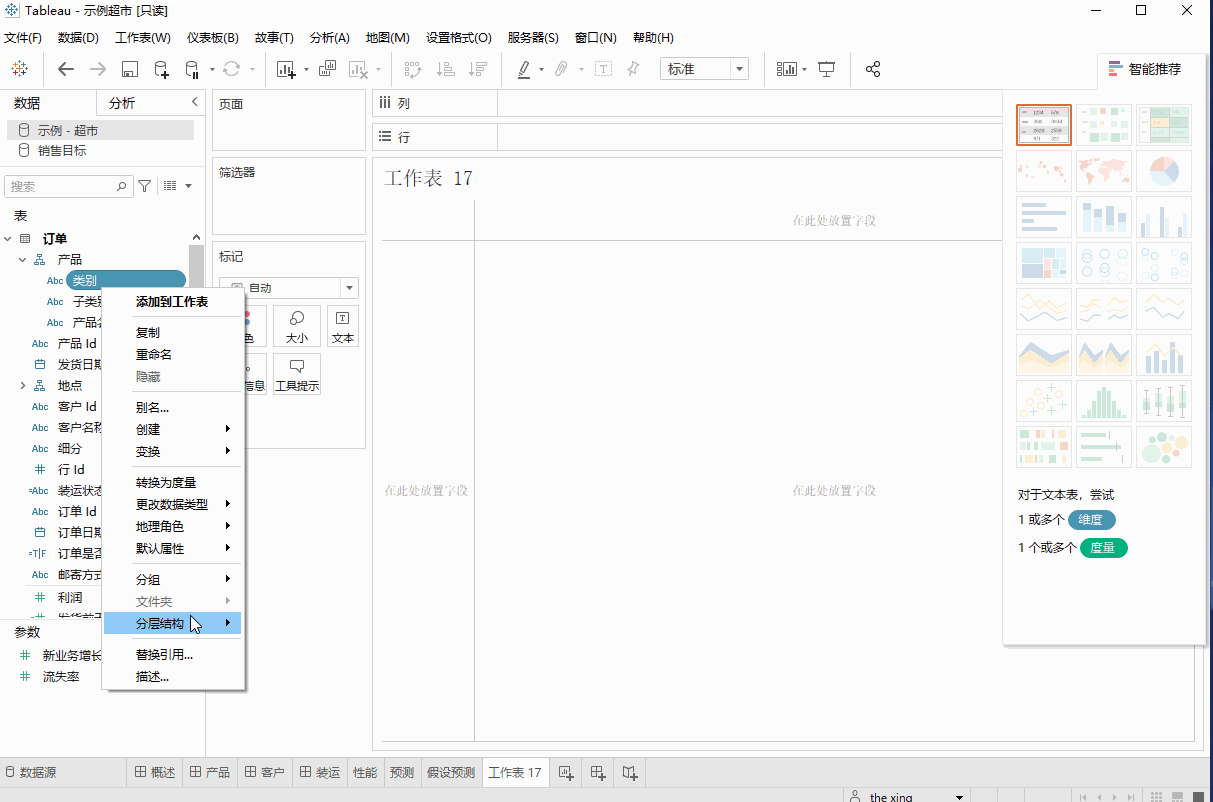Click the undo back arrow icon

pyautogui.click(x=66, y=69)
